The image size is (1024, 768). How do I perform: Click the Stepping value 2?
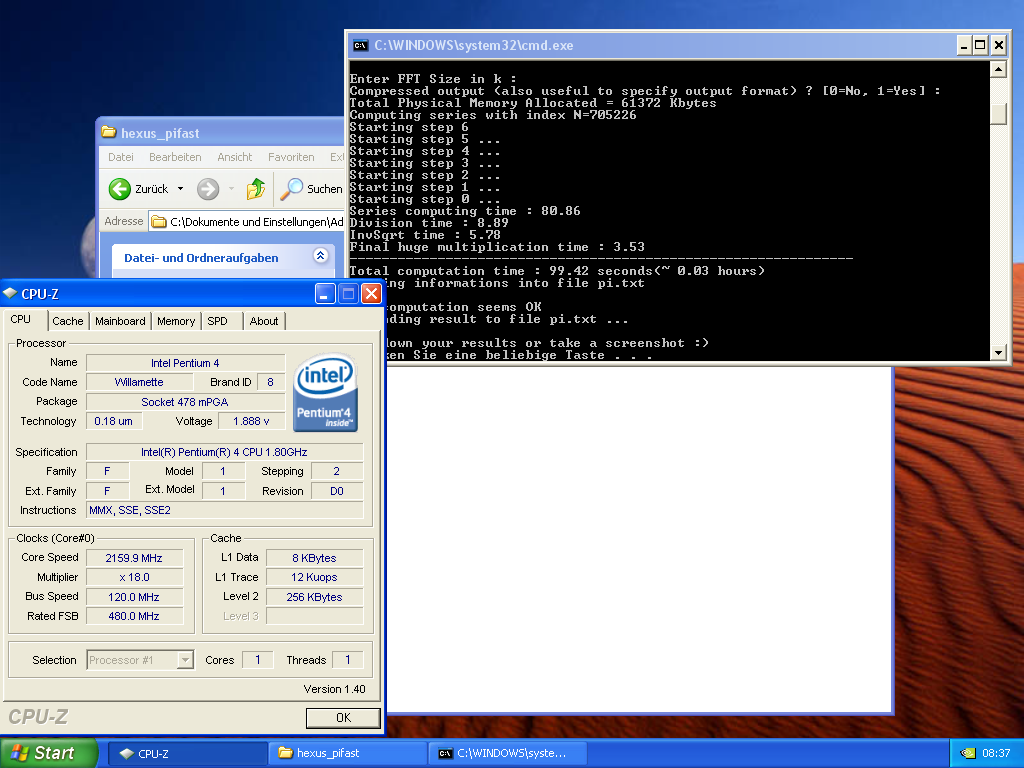pyautogui.click(x=337, y=471)
